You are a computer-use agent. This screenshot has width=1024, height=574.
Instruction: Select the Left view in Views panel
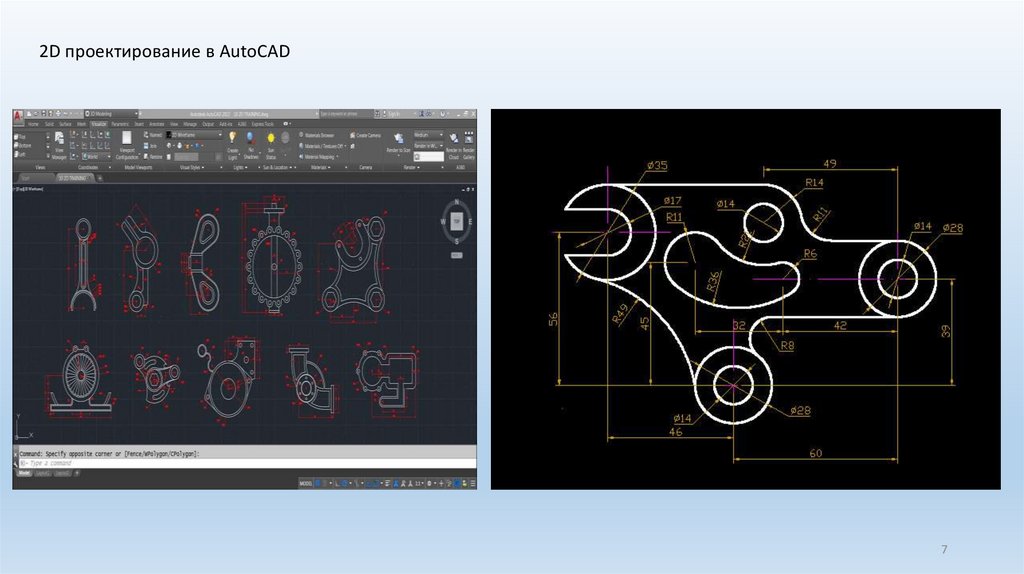[22, 154]
